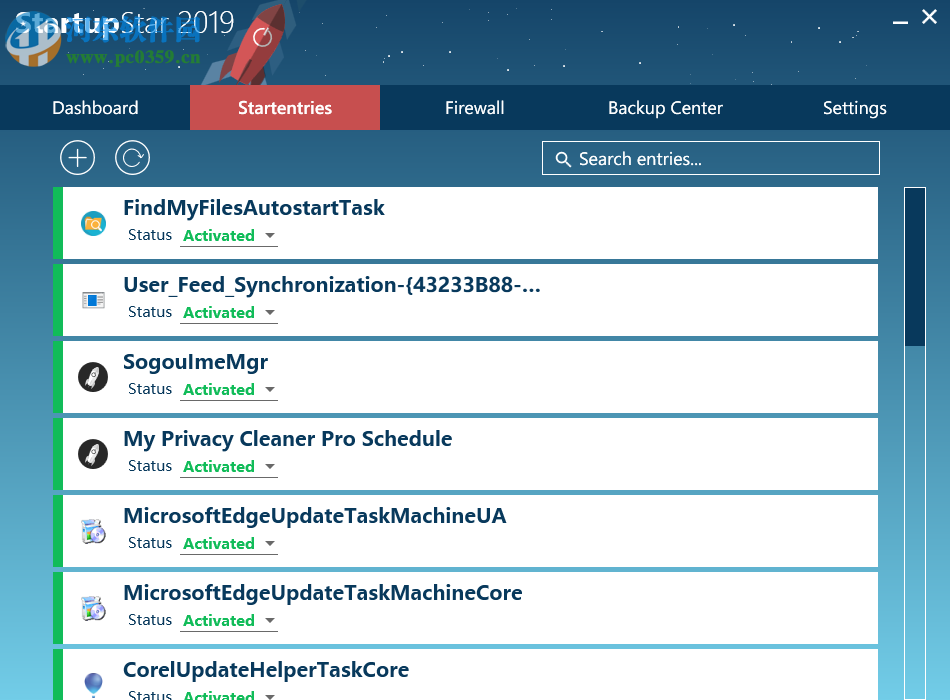Open status dropdown for FindMyFilesAutostartTask
Viewport: 950px width, 700px height.
pos(229,236)
